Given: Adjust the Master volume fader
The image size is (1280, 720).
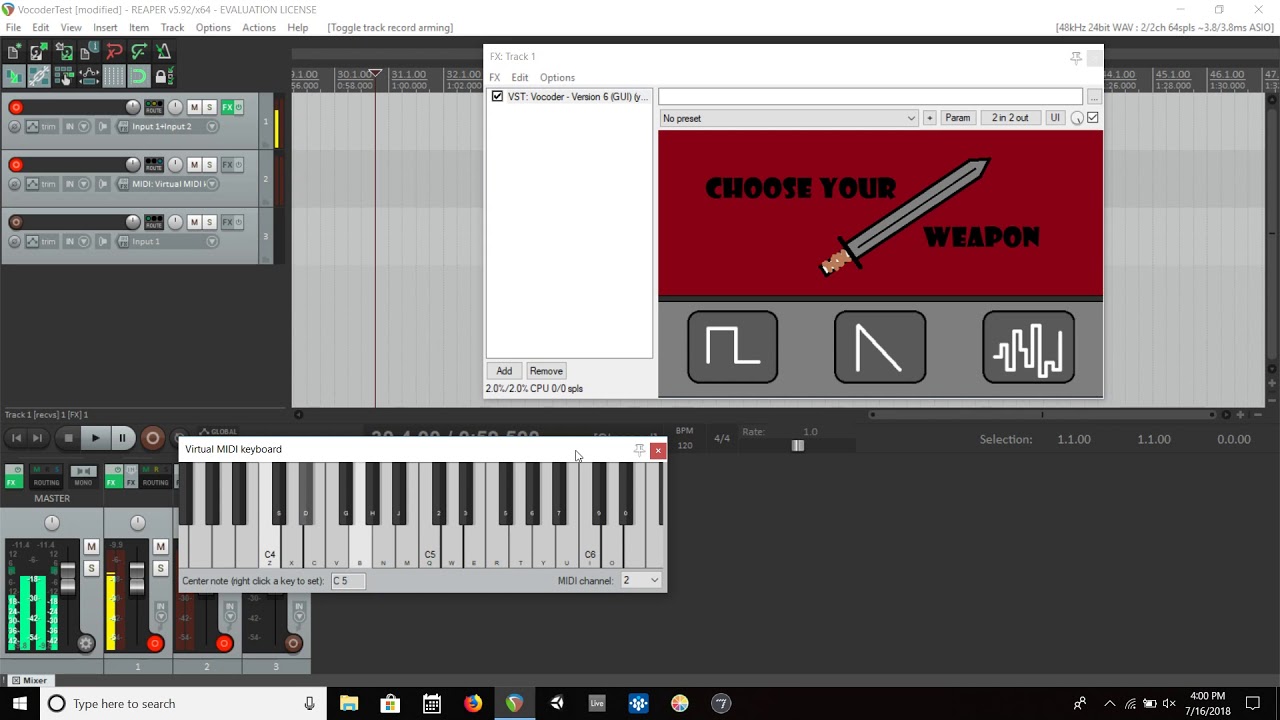Looking at the screenshot, I should pos(68,579).
